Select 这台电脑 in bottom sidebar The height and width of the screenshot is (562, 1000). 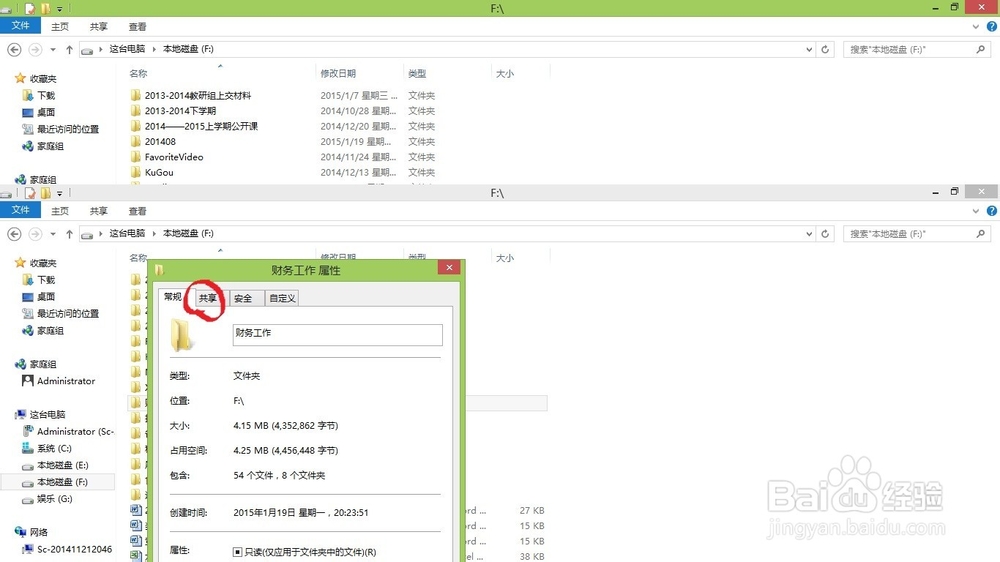click(x=47, y=414)
